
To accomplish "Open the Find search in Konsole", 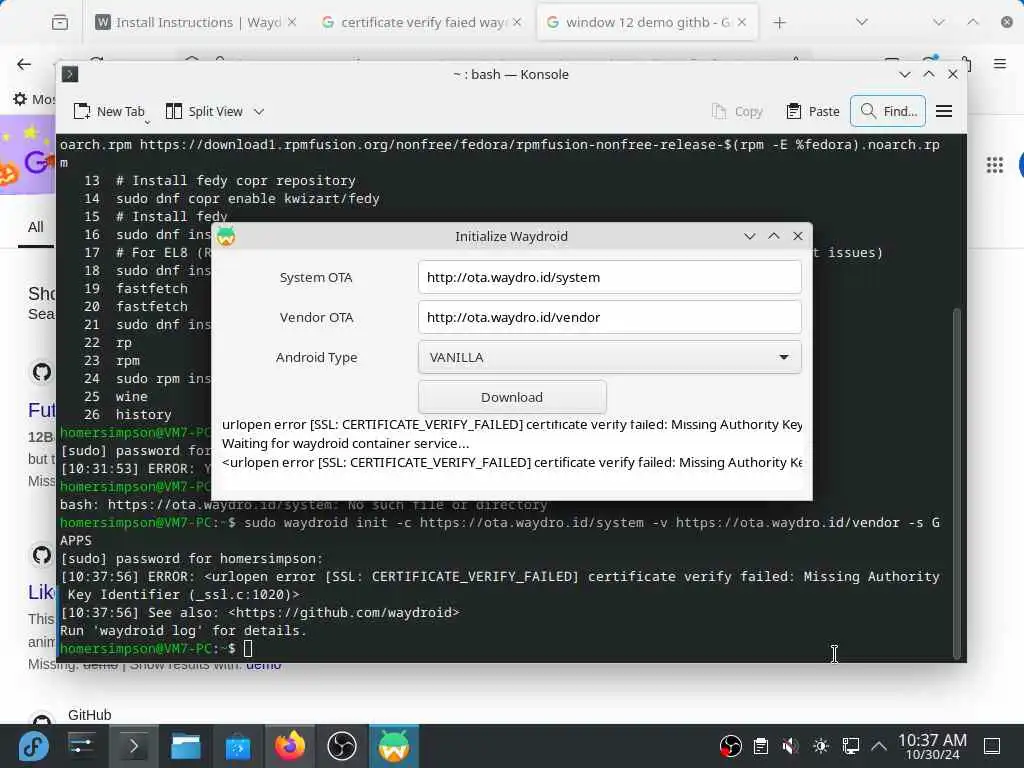I will (x=888, y=112).
